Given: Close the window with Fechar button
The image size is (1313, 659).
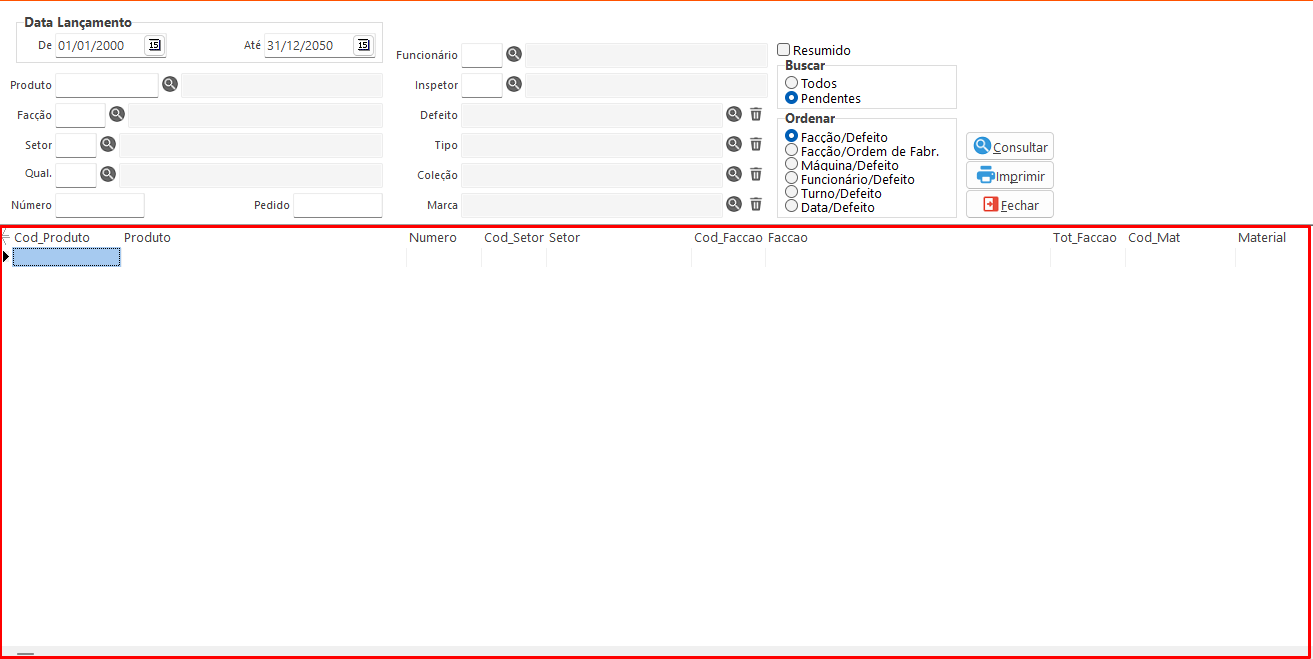Looking at the screenshot, I should pyautogui.click(x=1010, y=205).
